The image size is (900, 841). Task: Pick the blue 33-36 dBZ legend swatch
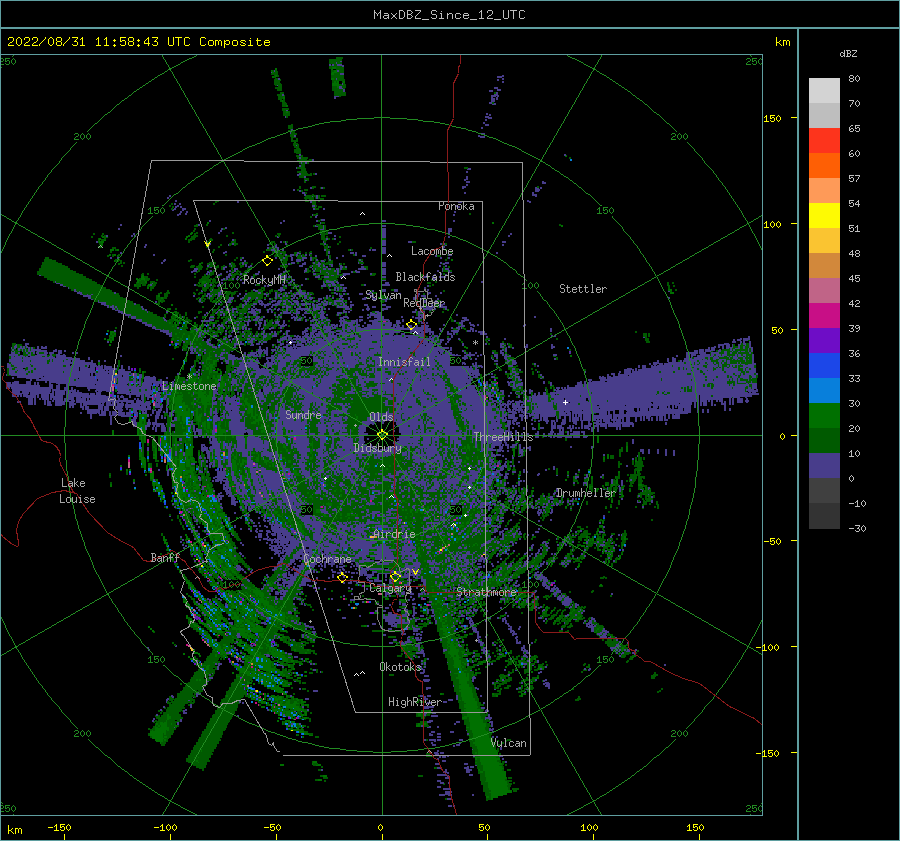coord(824,366)
